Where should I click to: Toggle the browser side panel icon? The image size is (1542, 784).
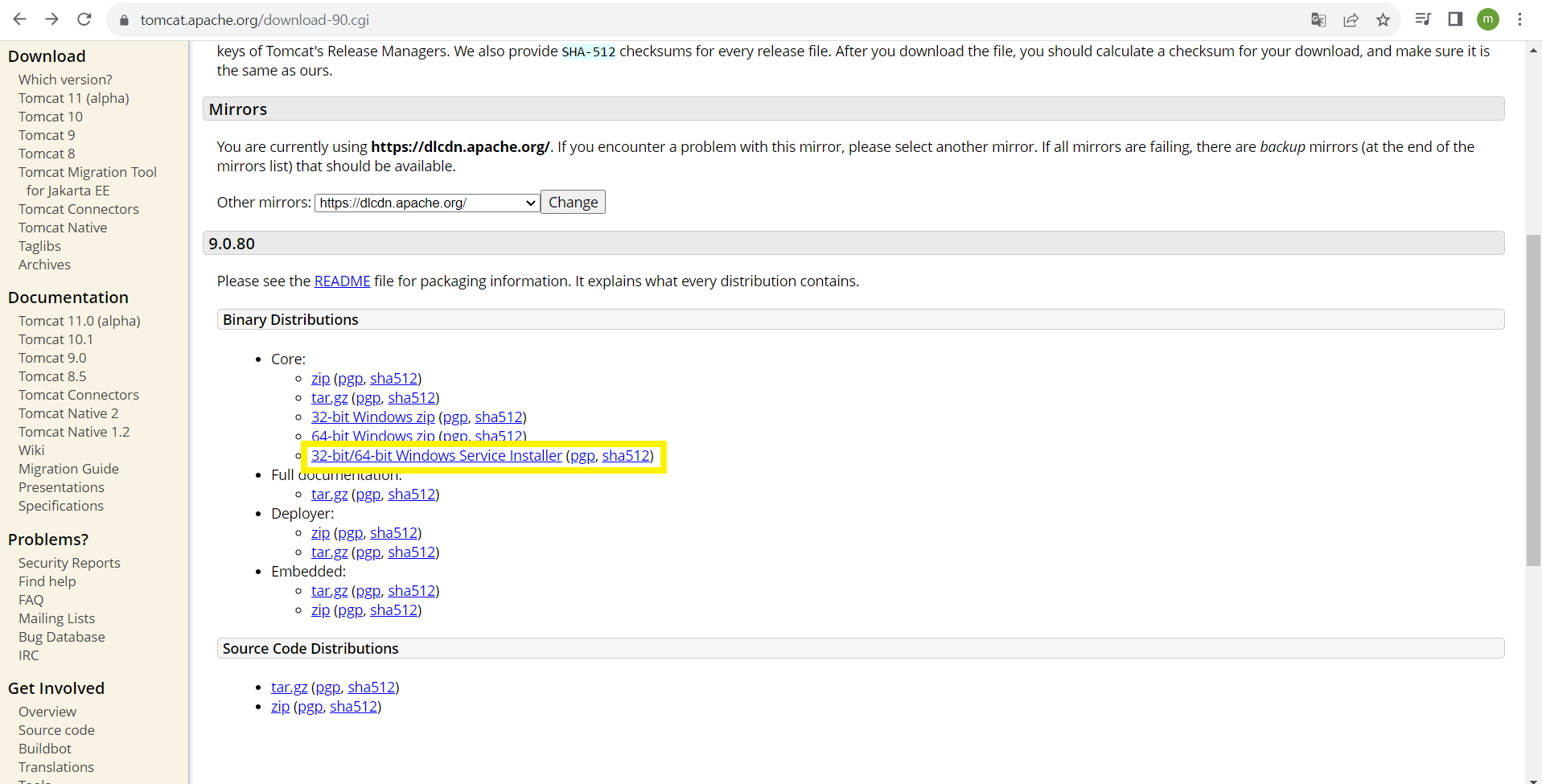(x=1455, y=19)
